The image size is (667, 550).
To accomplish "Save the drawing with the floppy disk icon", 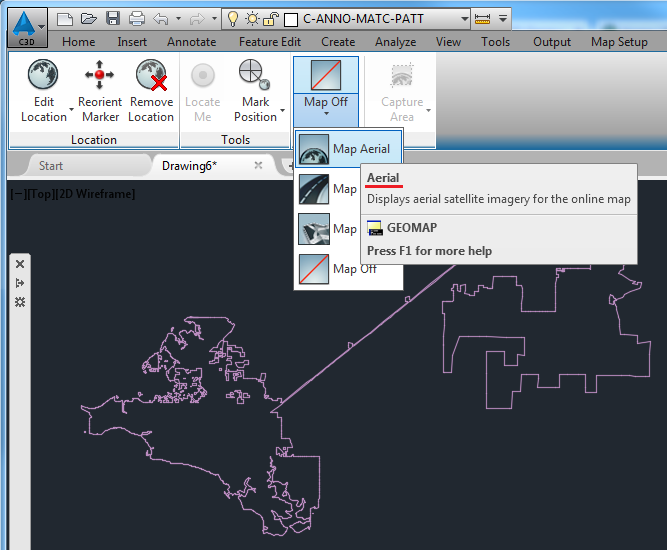I will point(113,19).
